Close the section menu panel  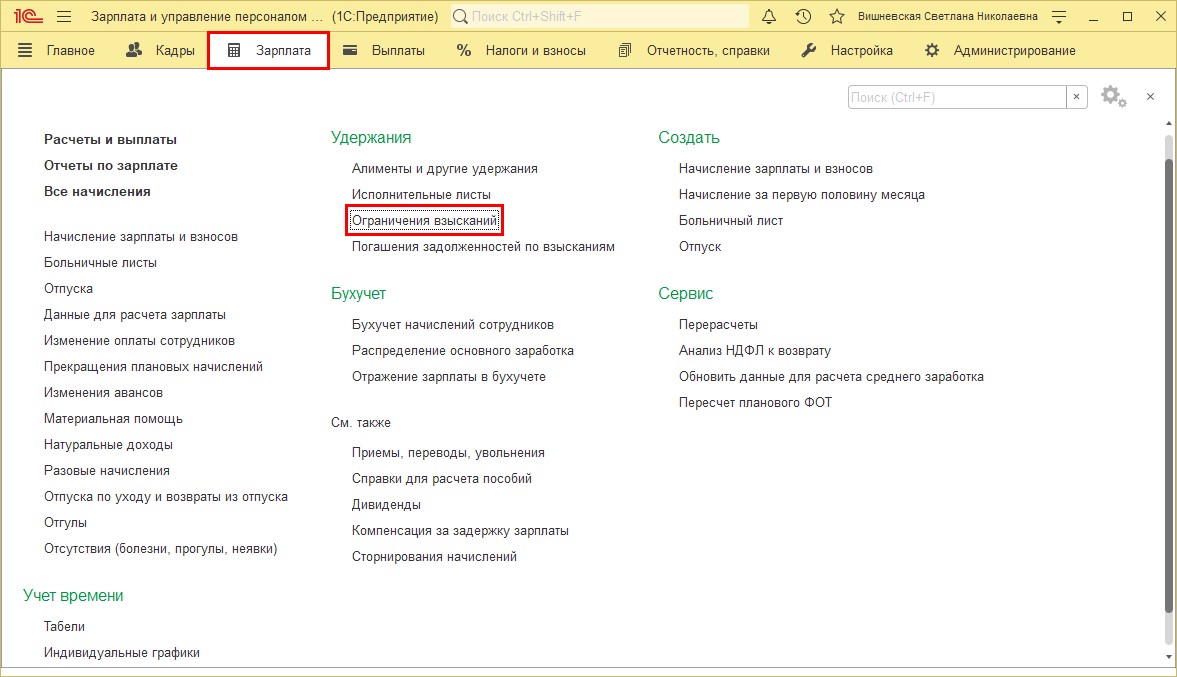1150,96
